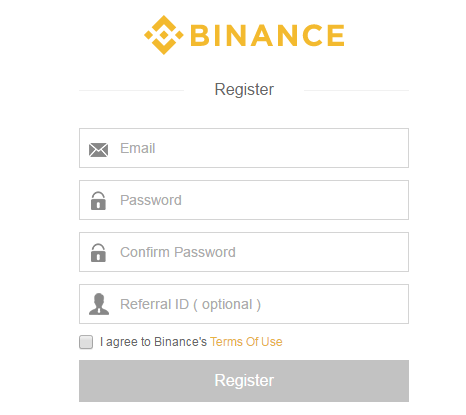Open the Terms Of Use link
Screen dimensions: 466x415
click(x=246, y=342)
